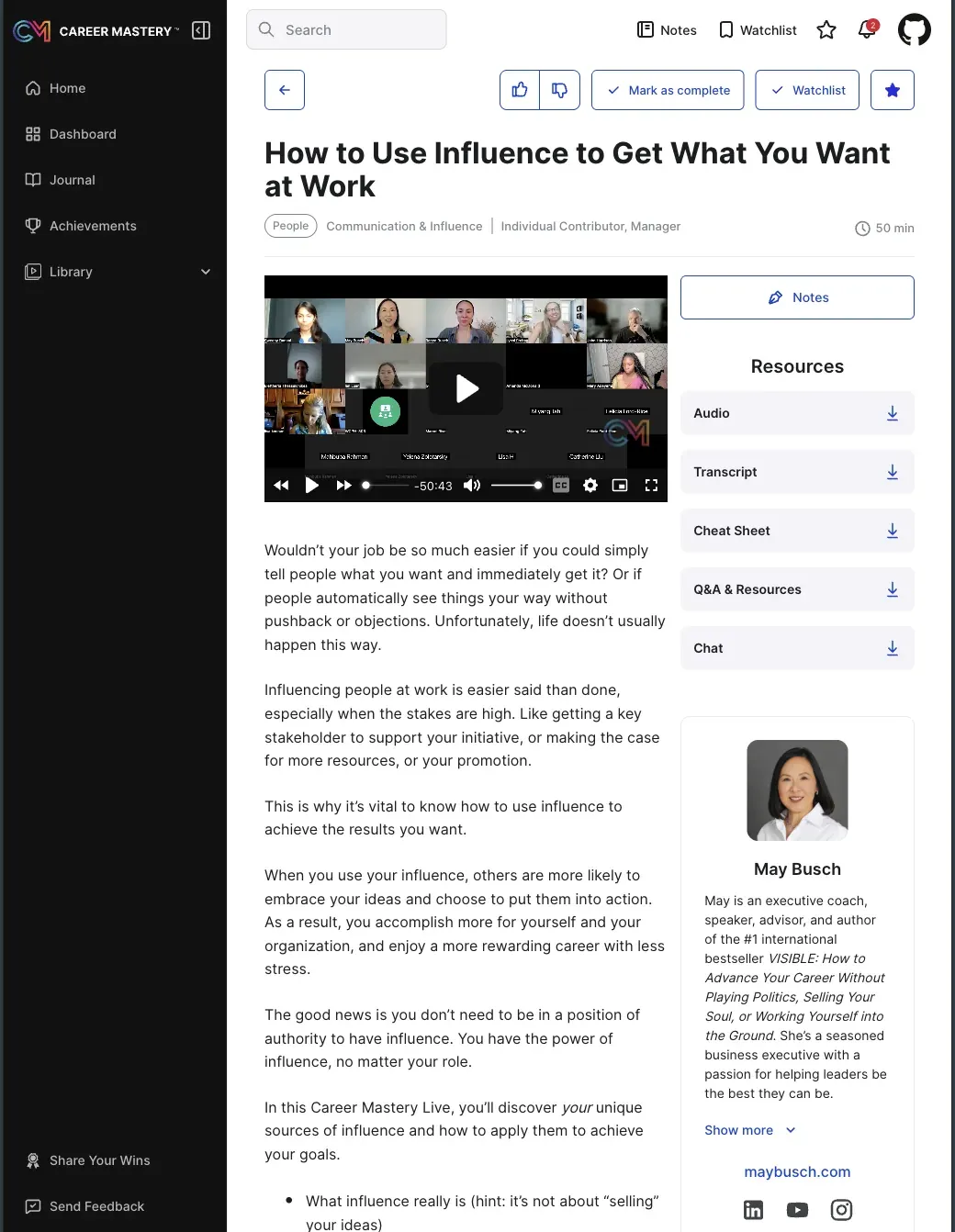Image resolution: width=955 pixels, height=1232 pixels.
Task: Click the video progress bar
Action: point(387,485)
